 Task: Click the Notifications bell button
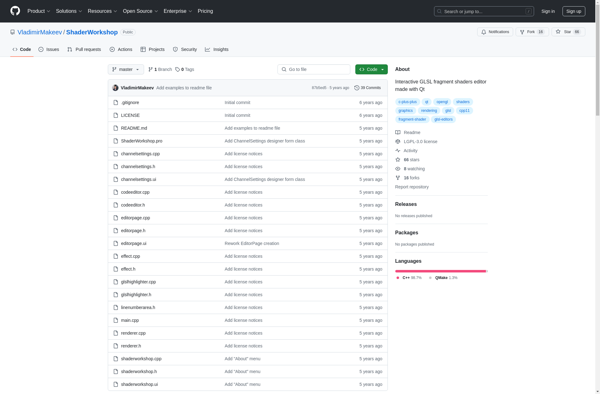495,32
